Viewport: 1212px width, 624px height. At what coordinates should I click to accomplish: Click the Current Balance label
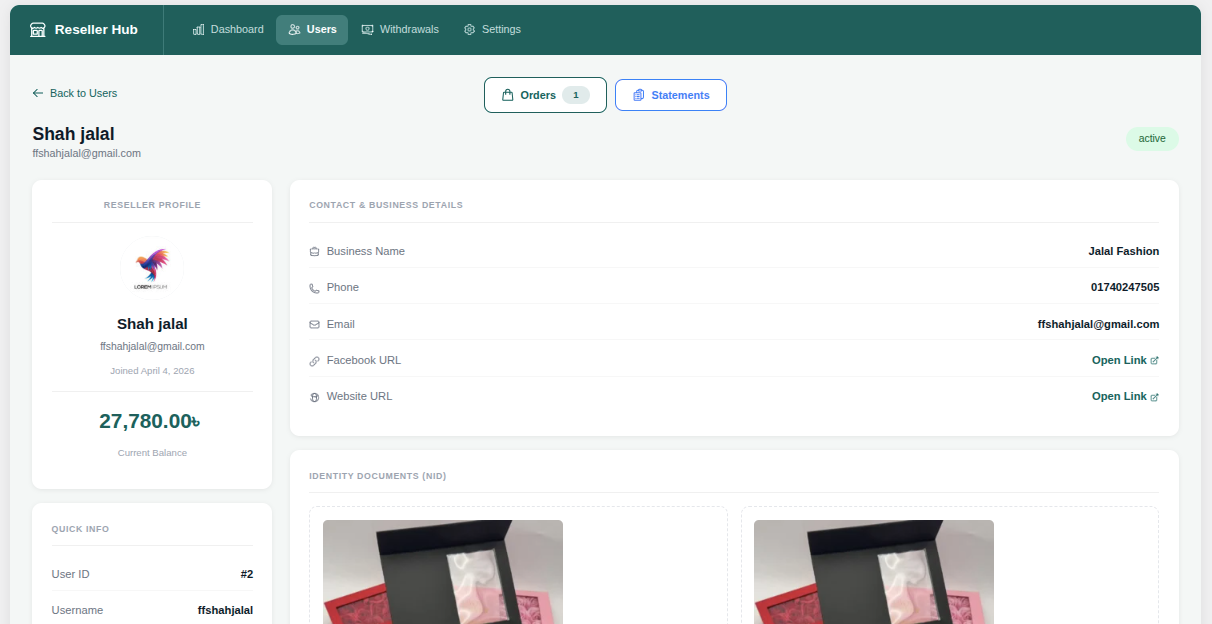click(152, 453)
